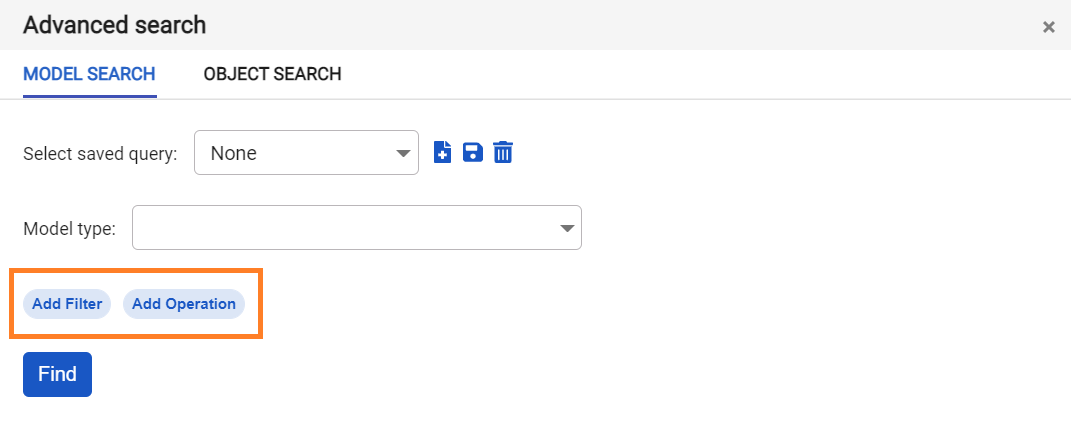Click the save query floppy disk icon
This screenshot has height=424, width=1071.
click(x=473, y=152)
